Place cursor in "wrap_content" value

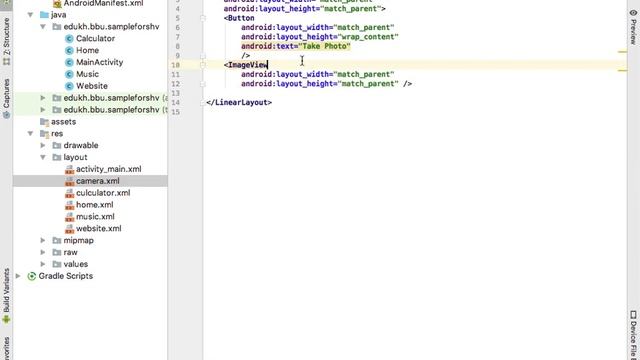point(368,37)
